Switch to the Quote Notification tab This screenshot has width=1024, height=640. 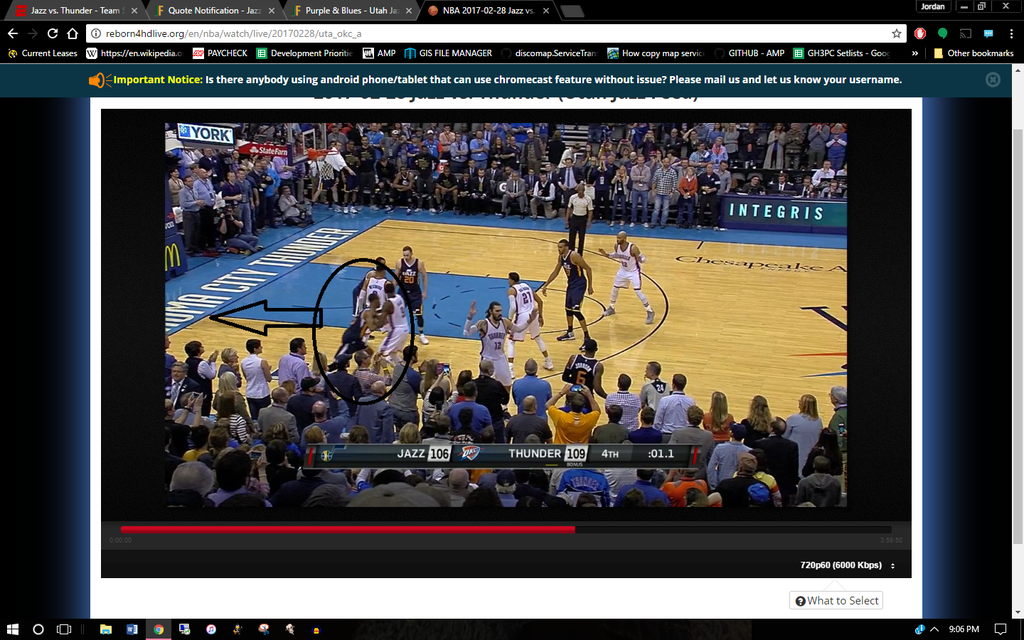[213, 10]
